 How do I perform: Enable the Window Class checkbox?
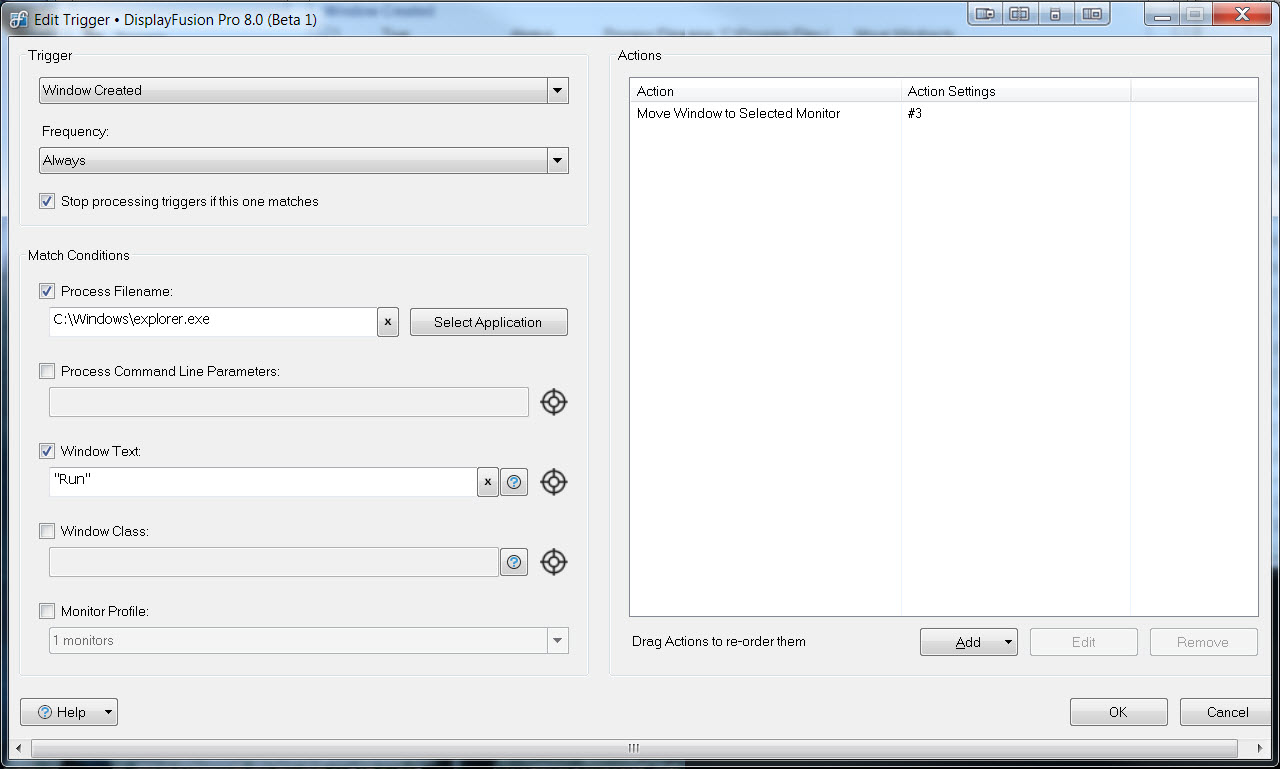pyautogui.click(x=47, y=531)
